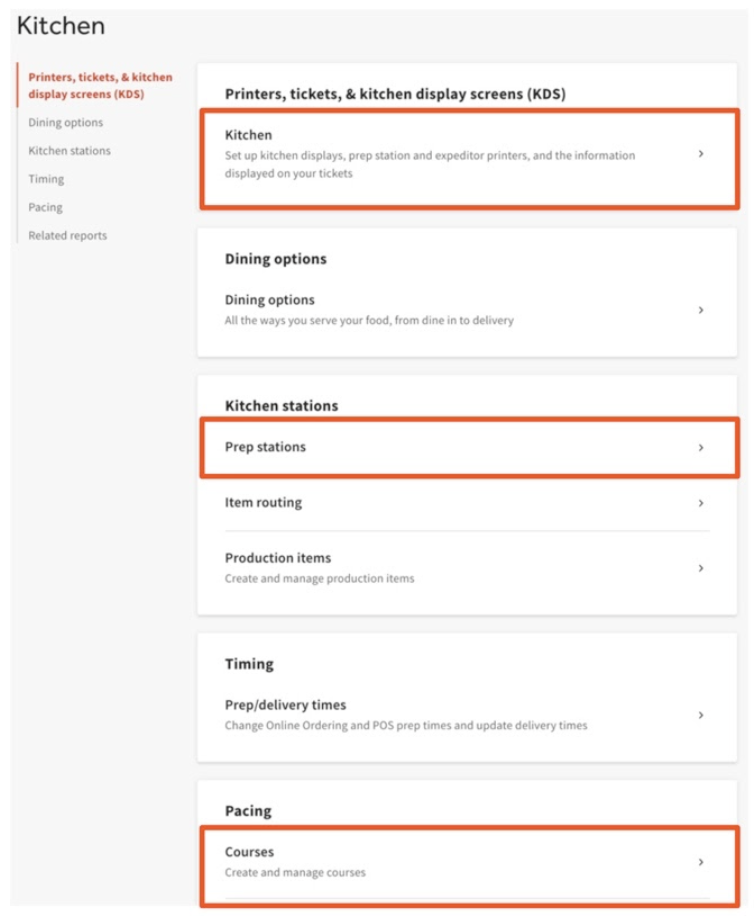Click the chevron for Production items
The height and width of the screenshot is (922, 756).
(x=701, y=567)
